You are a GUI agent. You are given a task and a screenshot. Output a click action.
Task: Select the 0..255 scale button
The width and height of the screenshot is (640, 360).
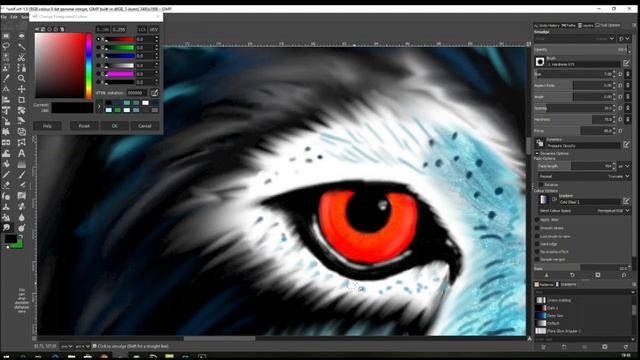click(119, 29)
